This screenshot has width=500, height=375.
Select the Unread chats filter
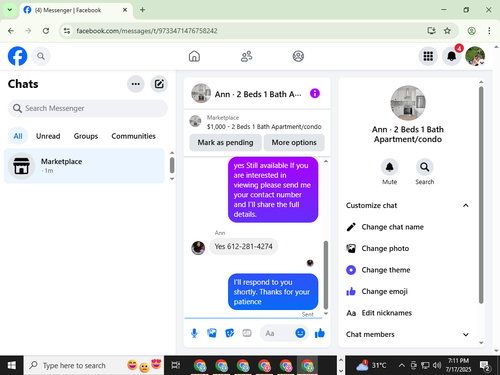pyautogui.click(x=48, y=136)
